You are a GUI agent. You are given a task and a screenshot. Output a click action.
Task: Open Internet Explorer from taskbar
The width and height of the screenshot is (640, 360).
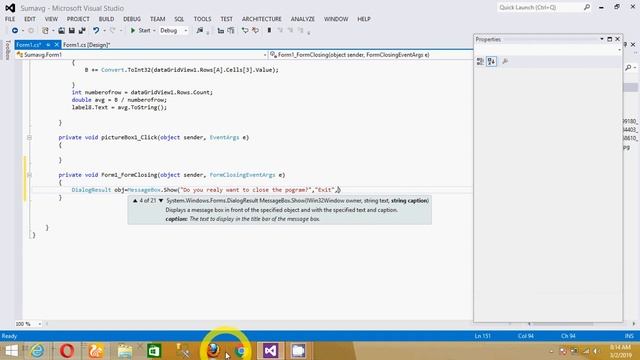[38, 351]
